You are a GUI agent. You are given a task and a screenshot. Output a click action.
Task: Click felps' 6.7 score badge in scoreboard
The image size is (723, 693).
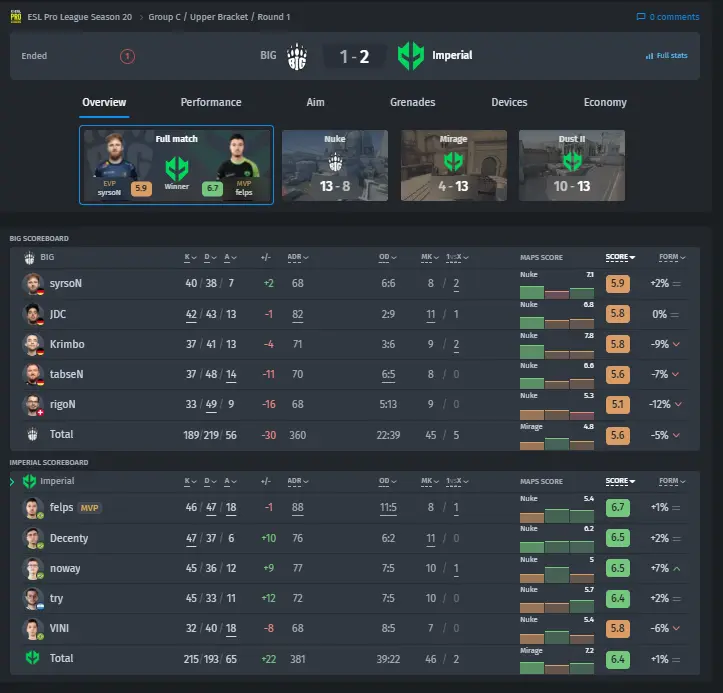point(617,507)
